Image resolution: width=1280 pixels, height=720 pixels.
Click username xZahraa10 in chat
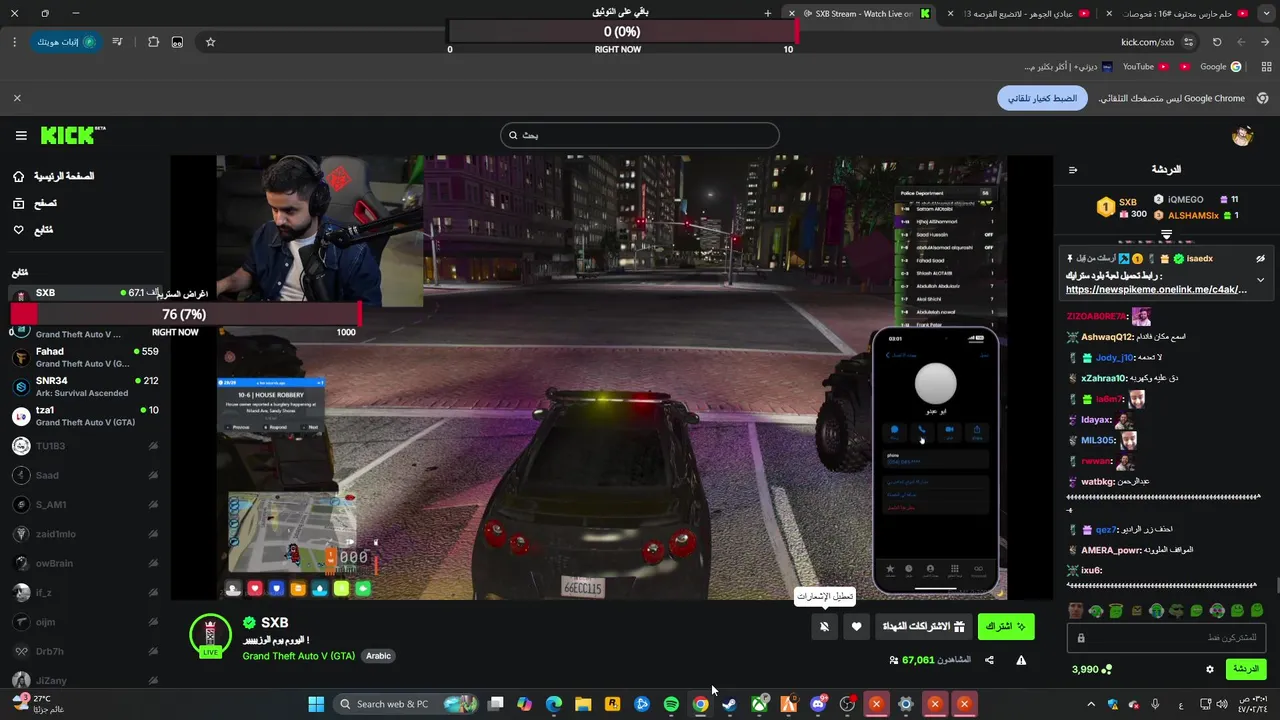click(1104, 378)
